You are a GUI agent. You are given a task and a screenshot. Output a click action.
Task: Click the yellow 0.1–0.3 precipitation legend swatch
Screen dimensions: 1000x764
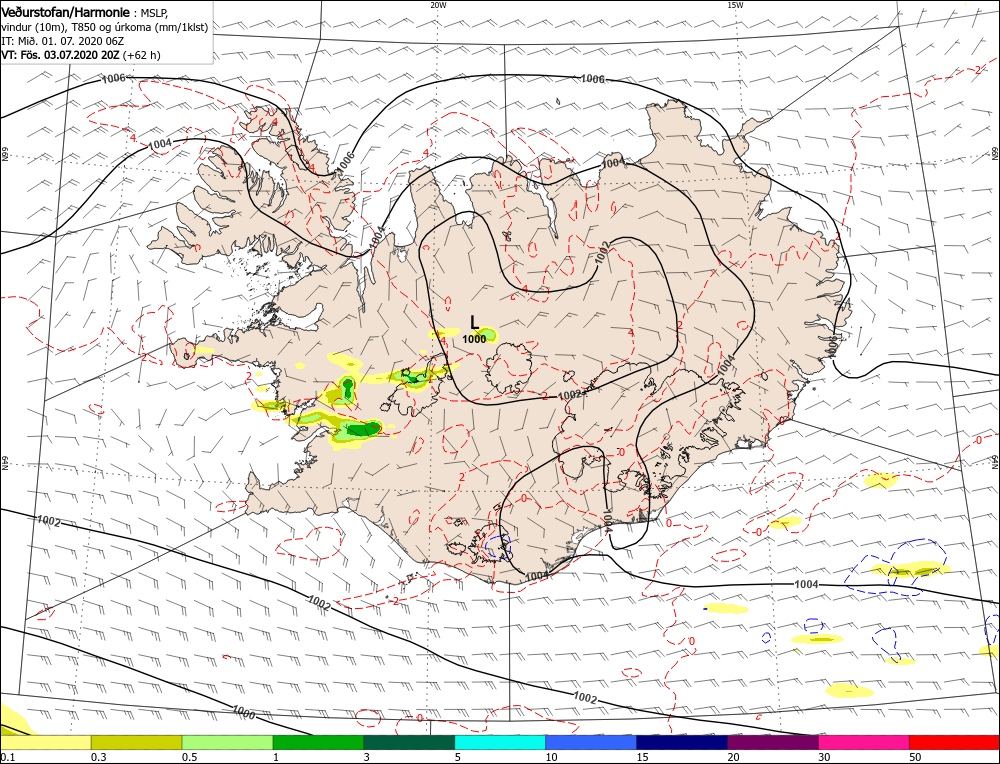coord(46,742)
